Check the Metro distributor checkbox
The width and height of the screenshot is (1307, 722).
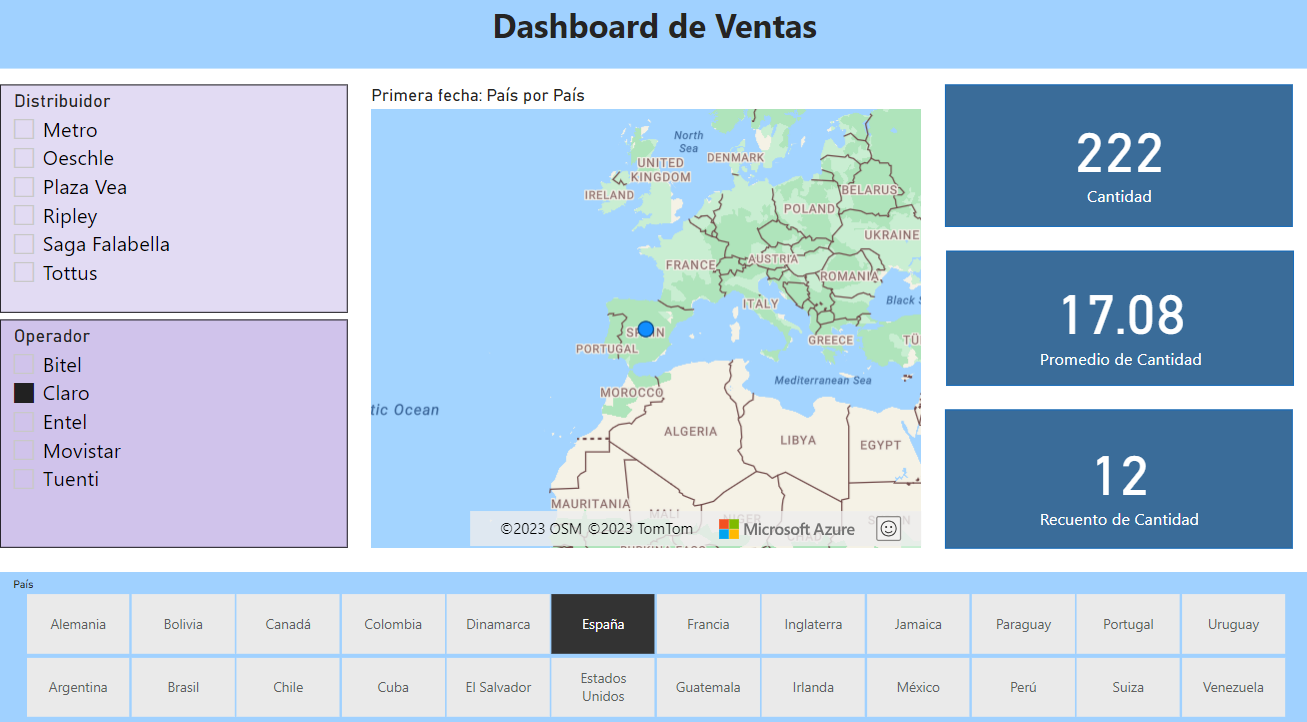24,130
